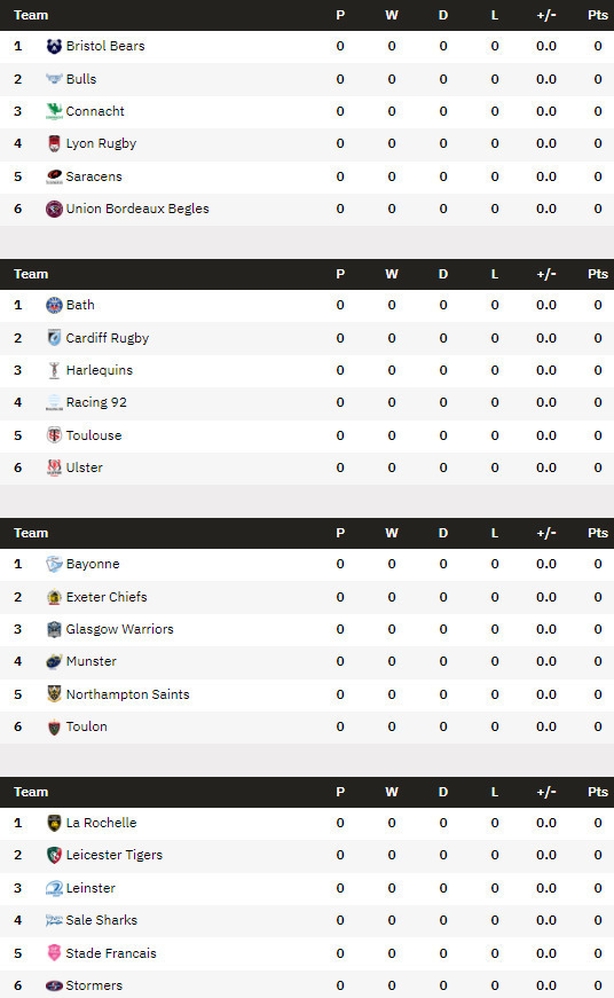Click the Exeter Chiefs crest

pyautogui.click(x=54, y=597)
